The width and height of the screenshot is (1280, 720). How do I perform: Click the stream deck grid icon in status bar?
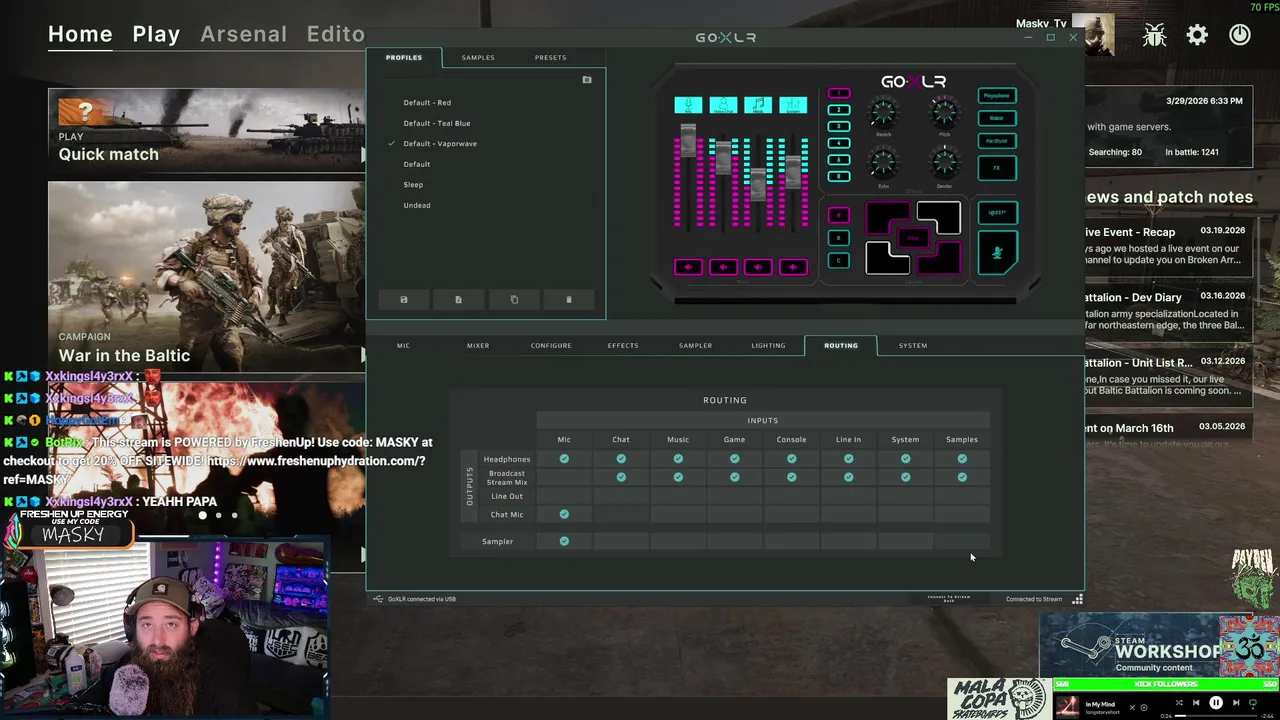(x=1077, y=599)
